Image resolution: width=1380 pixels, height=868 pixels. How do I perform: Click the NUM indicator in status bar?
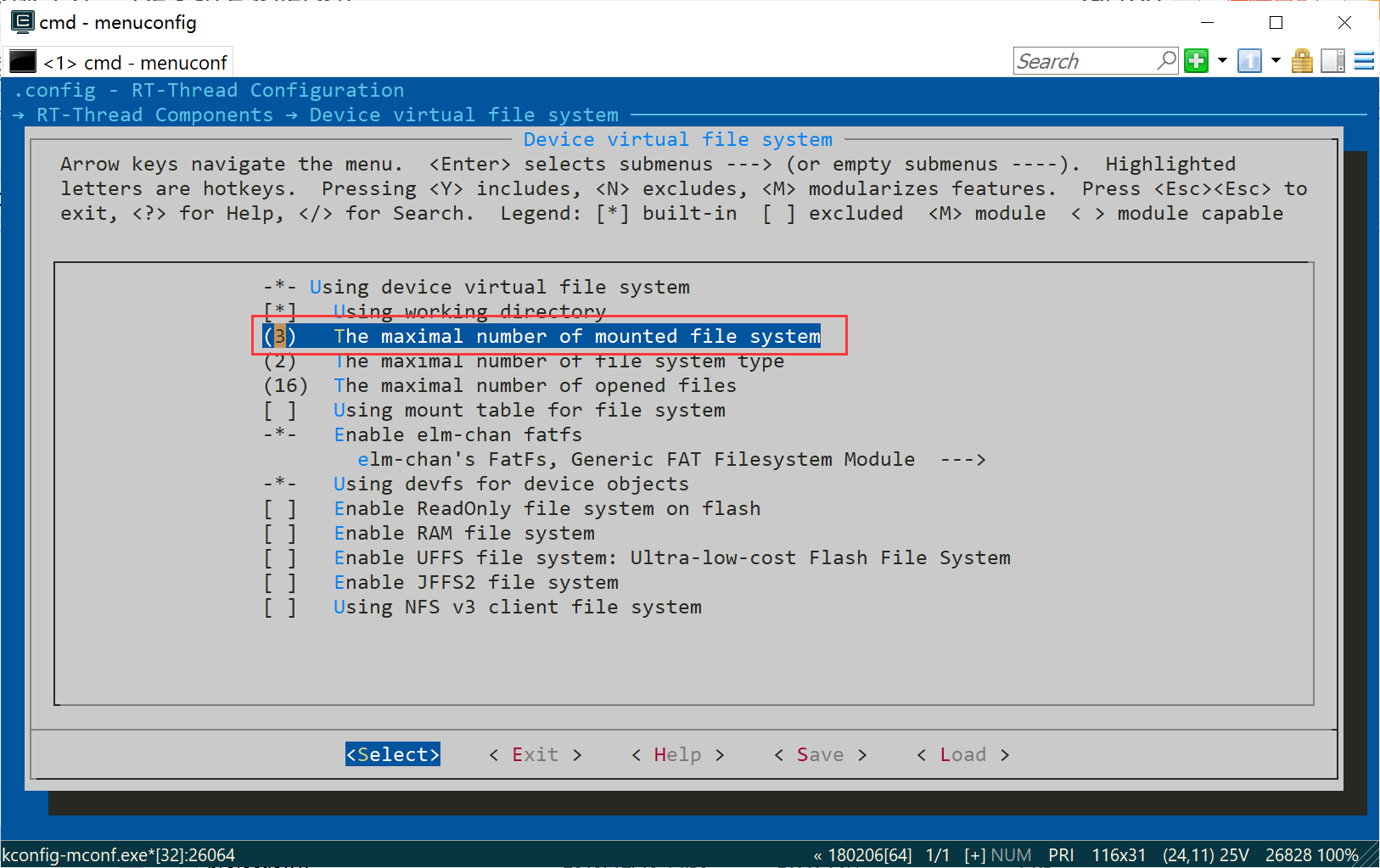pos(1011,855)
